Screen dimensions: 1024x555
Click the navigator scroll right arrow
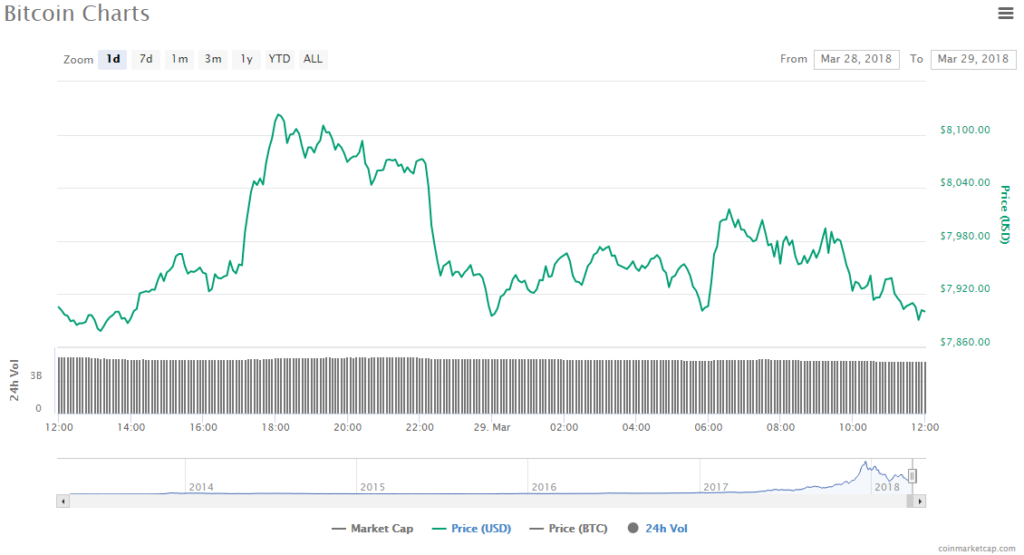click(x=920, y=501)
